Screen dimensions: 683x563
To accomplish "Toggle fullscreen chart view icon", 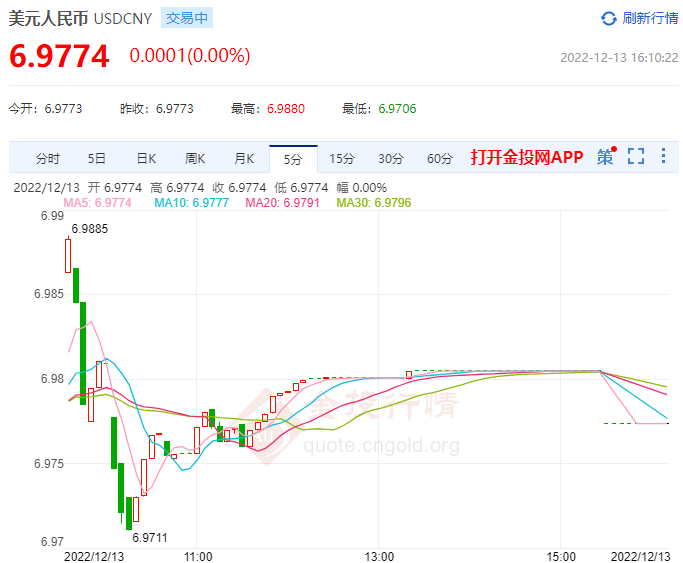I will tap(636, 156).
